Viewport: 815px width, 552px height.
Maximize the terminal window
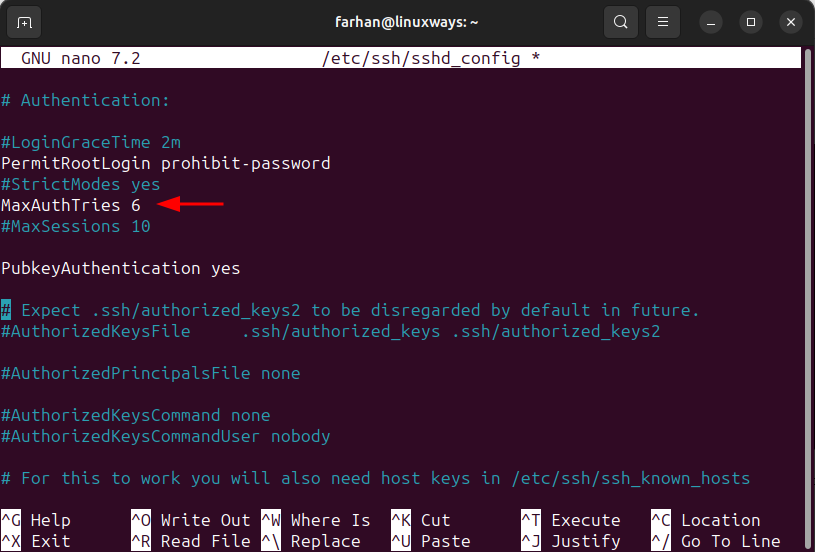pyautogui.click(x=751, y=22)
